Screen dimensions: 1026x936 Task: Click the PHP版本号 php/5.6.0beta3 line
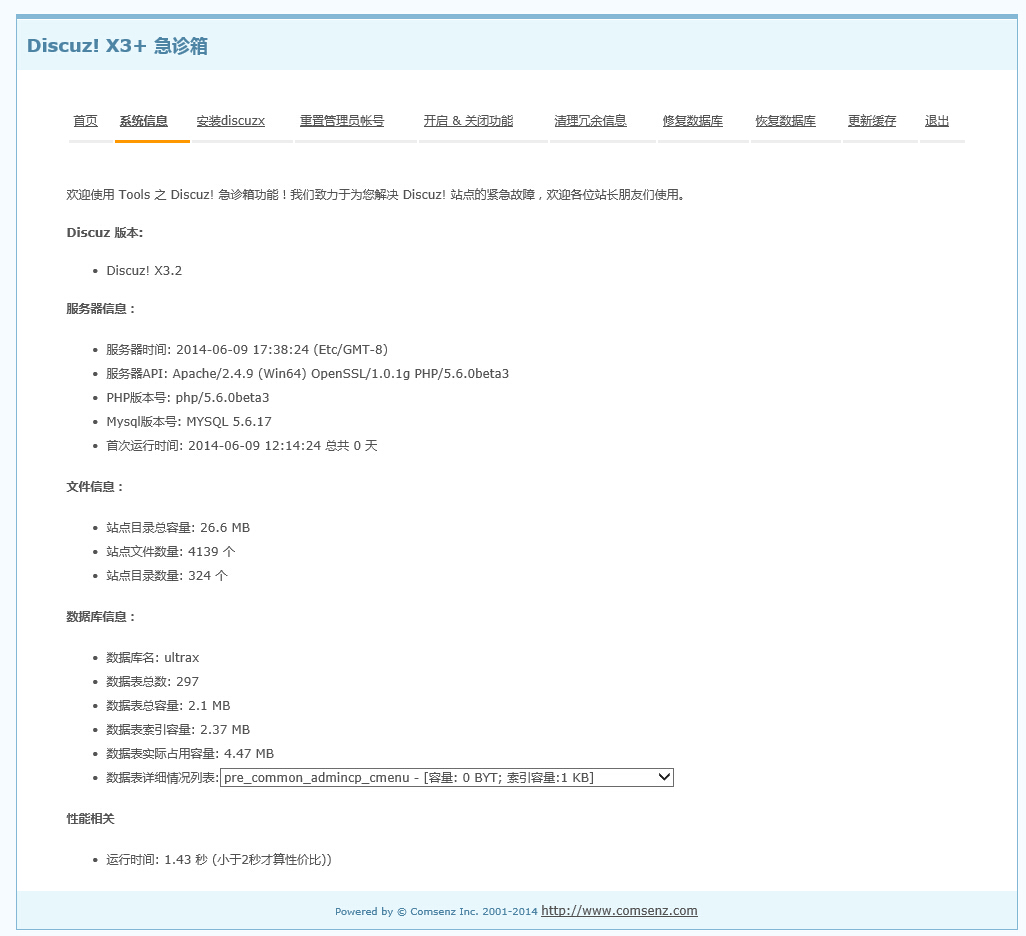[x=188, y=398]
